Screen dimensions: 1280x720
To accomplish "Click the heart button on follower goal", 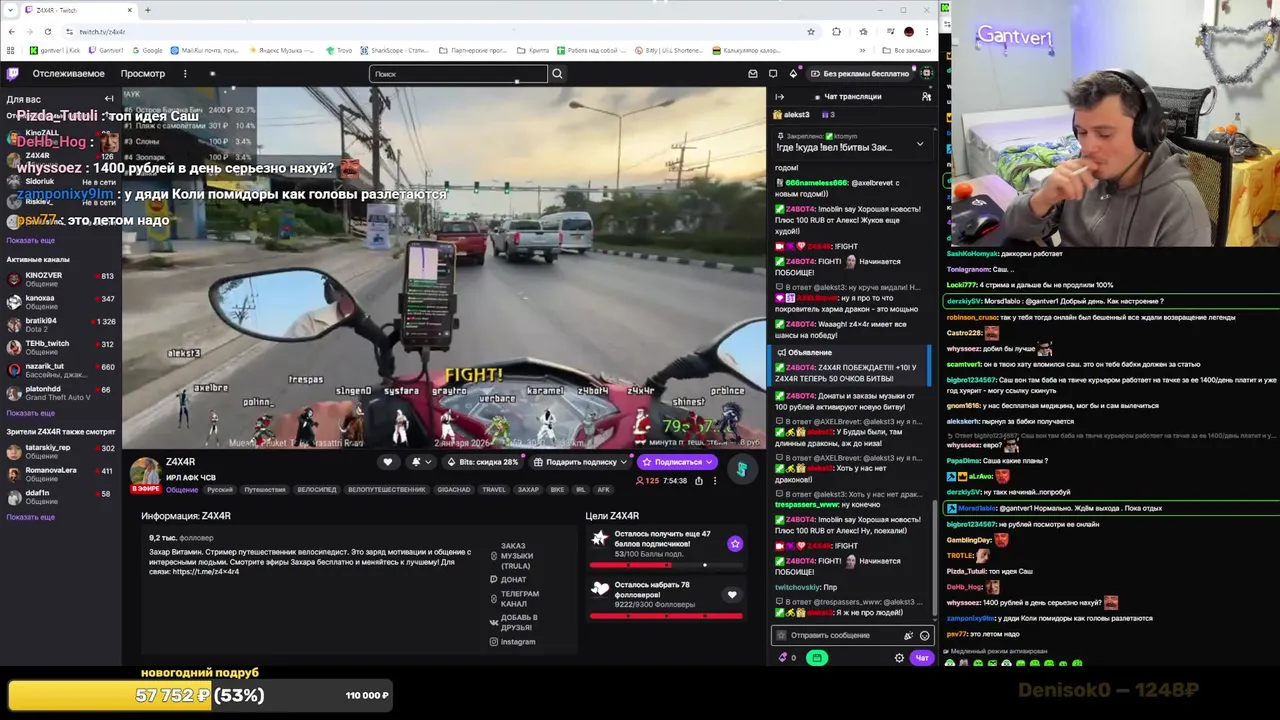I will (x=732, y=595).
